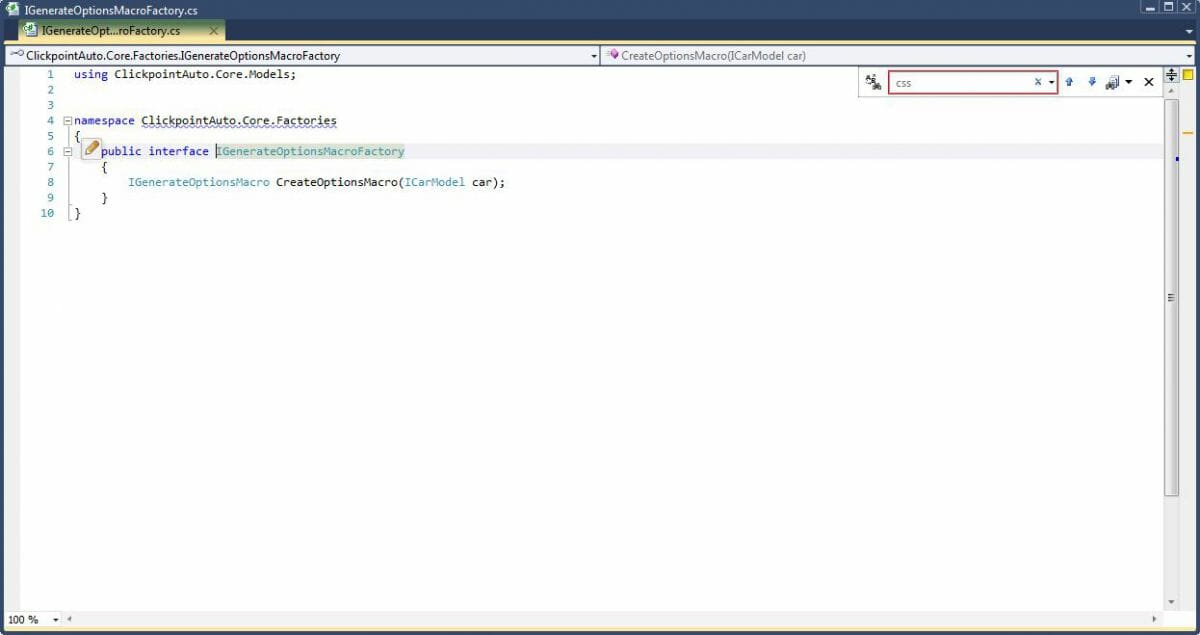This screenshot has width=1200, height=635.
Task: Click the vertical scrollbar thumb
Action: point(1172,297)
